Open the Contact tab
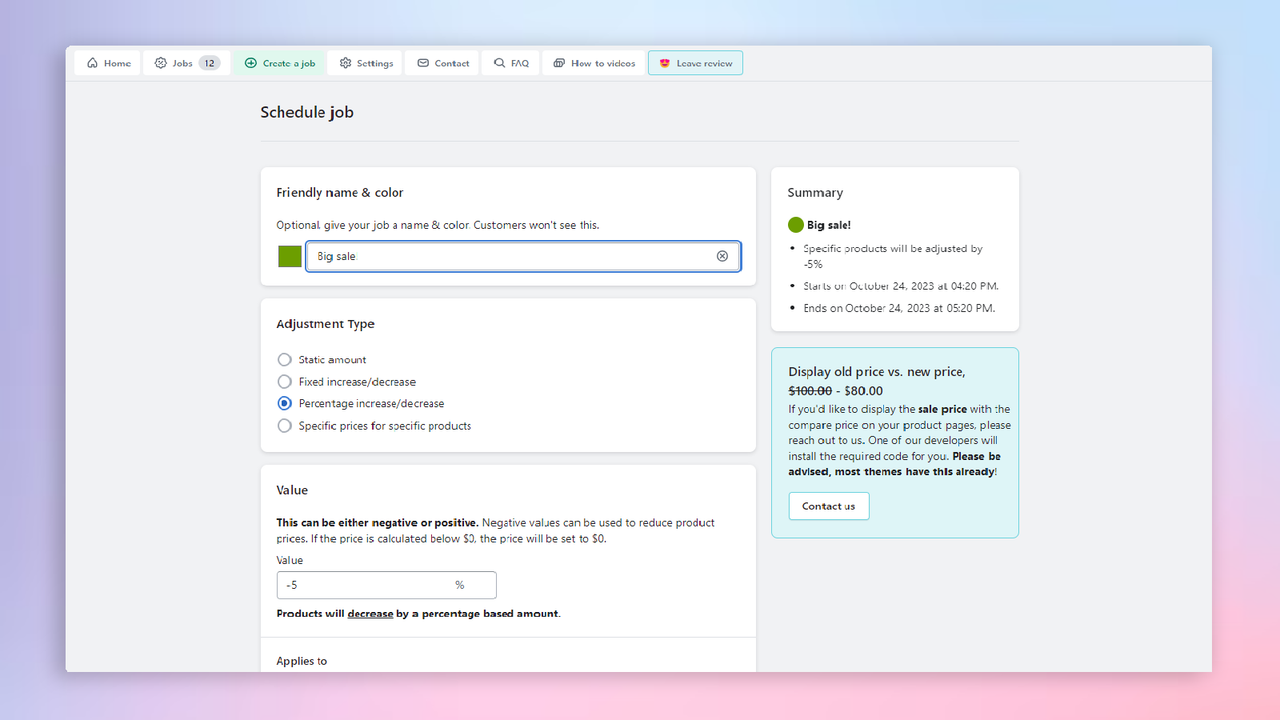 point(443,63)
